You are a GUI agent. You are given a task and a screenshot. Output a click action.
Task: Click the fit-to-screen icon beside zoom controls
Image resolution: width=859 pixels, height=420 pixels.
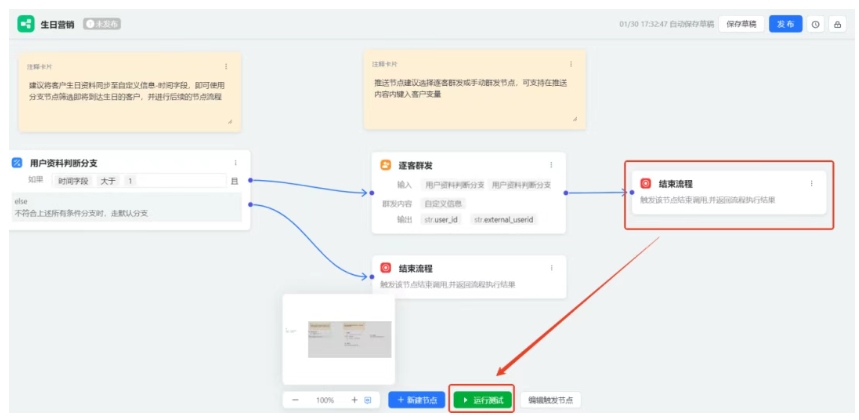[368, 400]
